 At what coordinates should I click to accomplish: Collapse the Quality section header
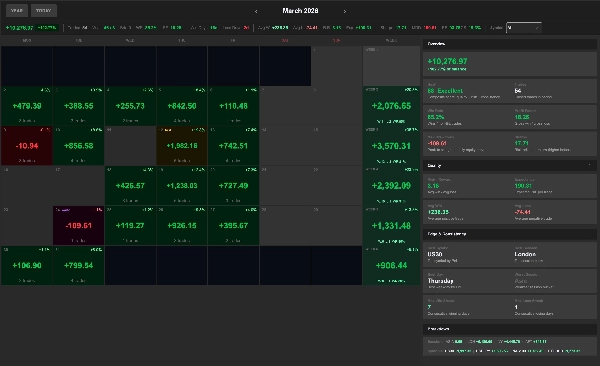point(510,166)
